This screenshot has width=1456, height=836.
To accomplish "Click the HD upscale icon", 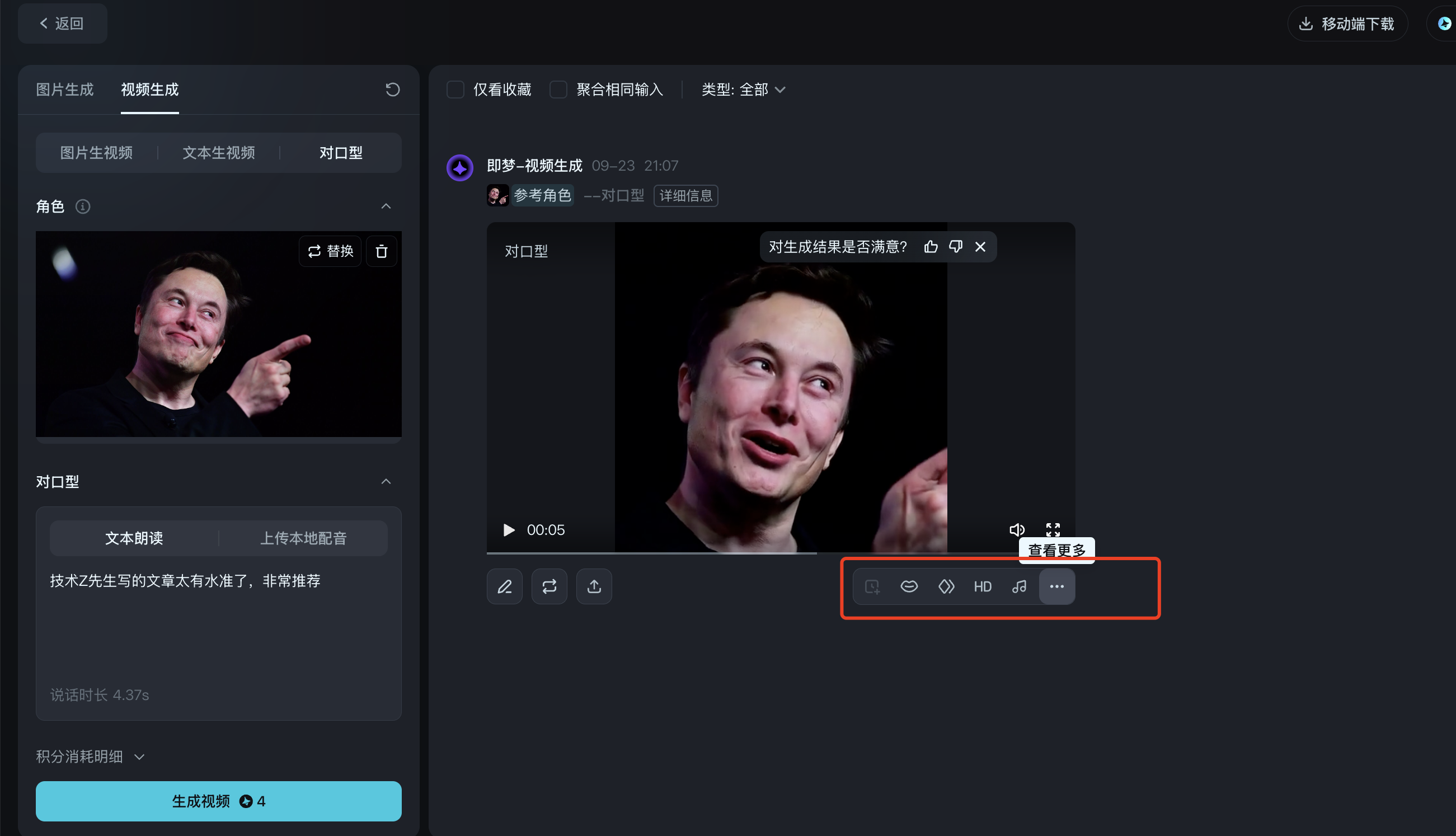I will point(983,586).
